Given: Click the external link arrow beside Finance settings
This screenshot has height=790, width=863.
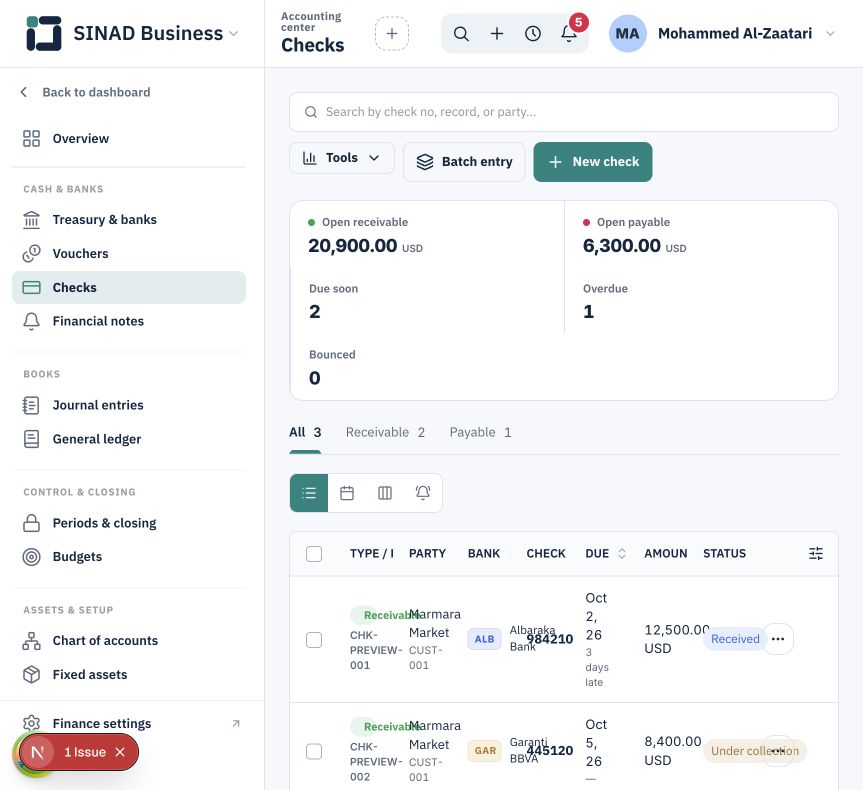Looking at the screenshot, I should pos(236,723).
